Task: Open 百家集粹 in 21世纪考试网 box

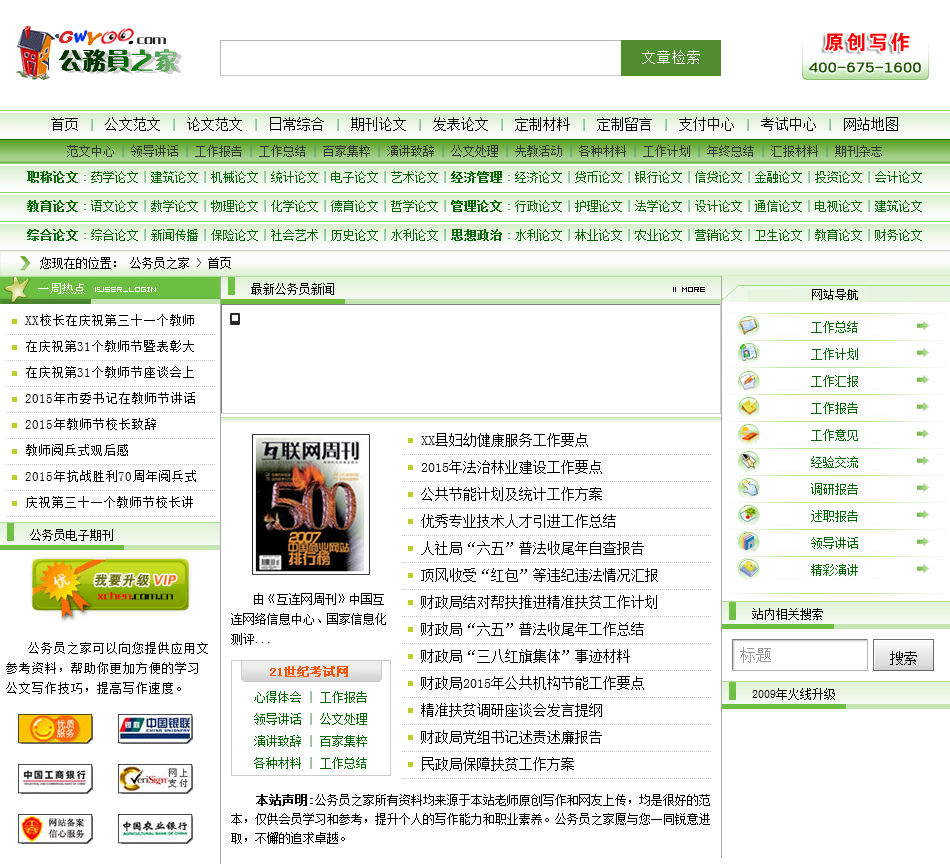Action: pos(344,741)
